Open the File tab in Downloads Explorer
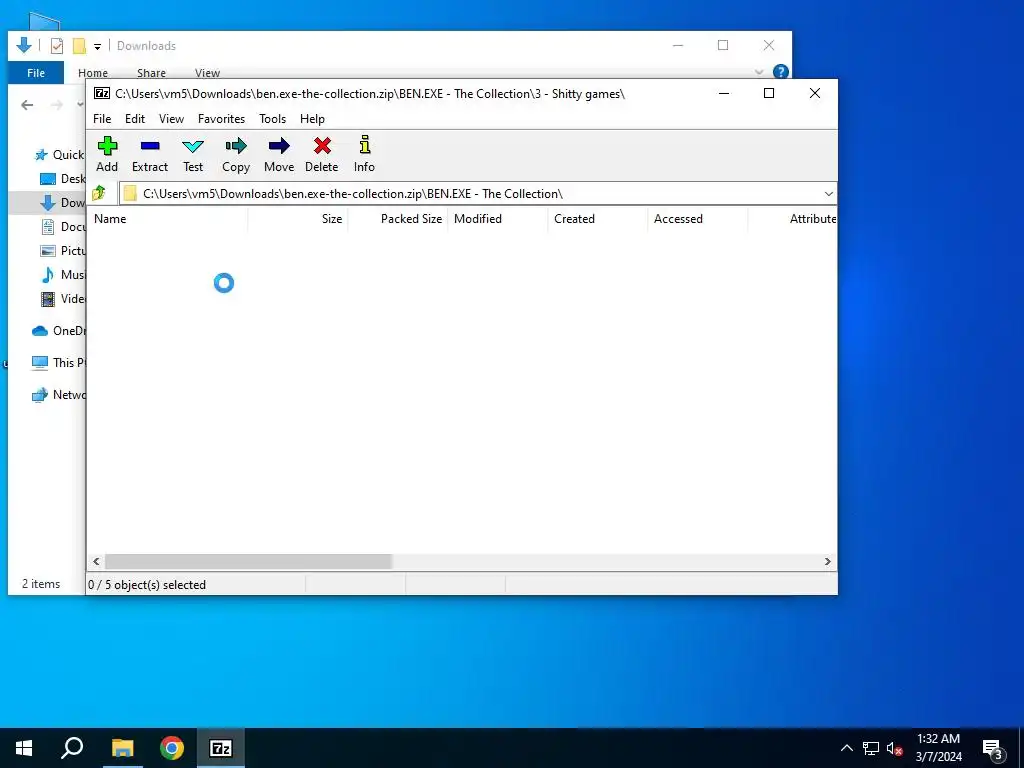 36,73
